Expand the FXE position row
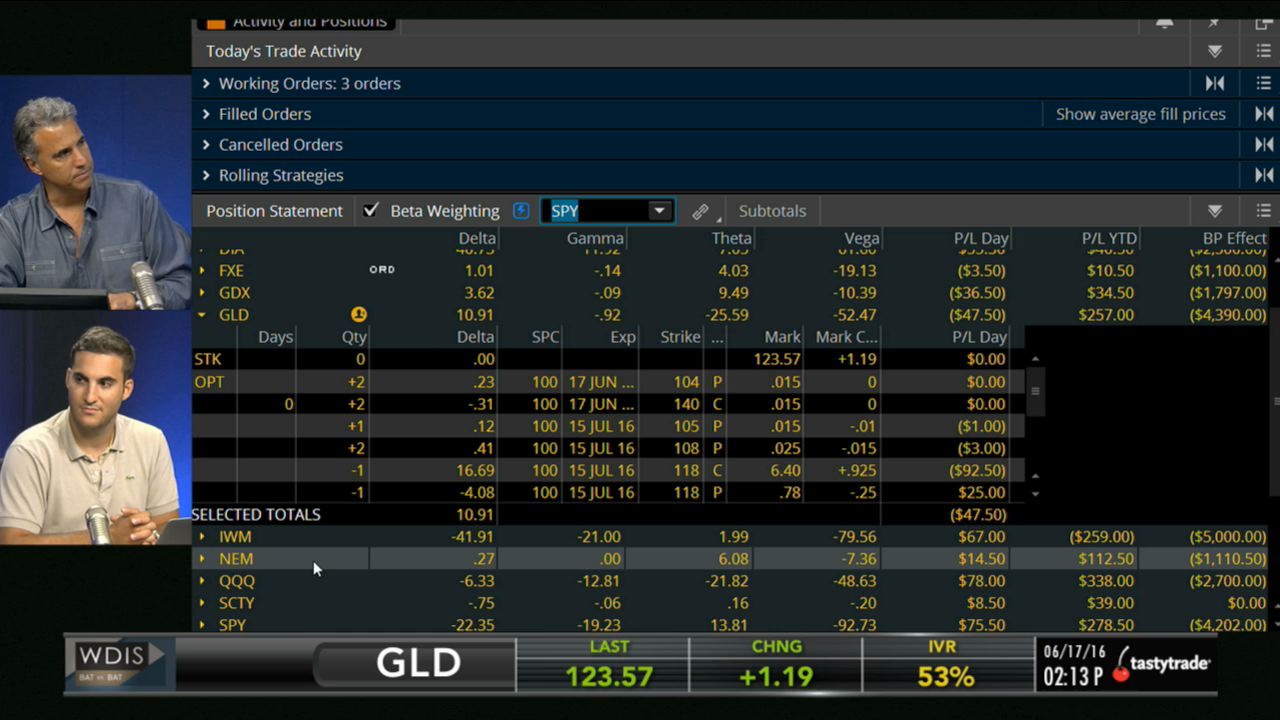The image size is (1280, 720). (x=202, y=271)
